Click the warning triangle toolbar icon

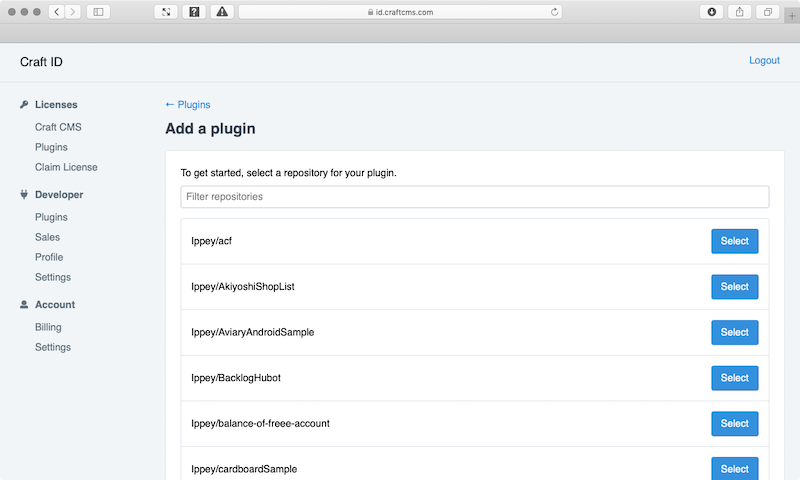coord(222,12)
